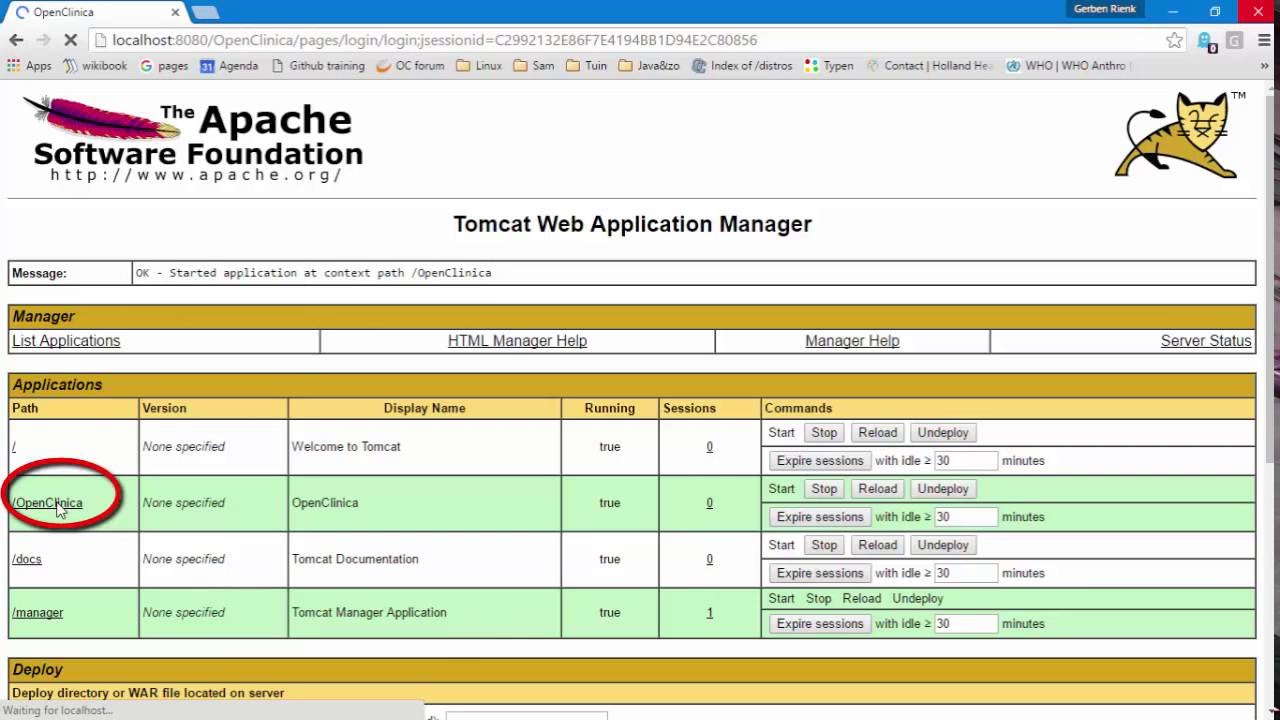Click the OK - Started application message text
The height and width of the screenshot is (720, 1280).
313,273
